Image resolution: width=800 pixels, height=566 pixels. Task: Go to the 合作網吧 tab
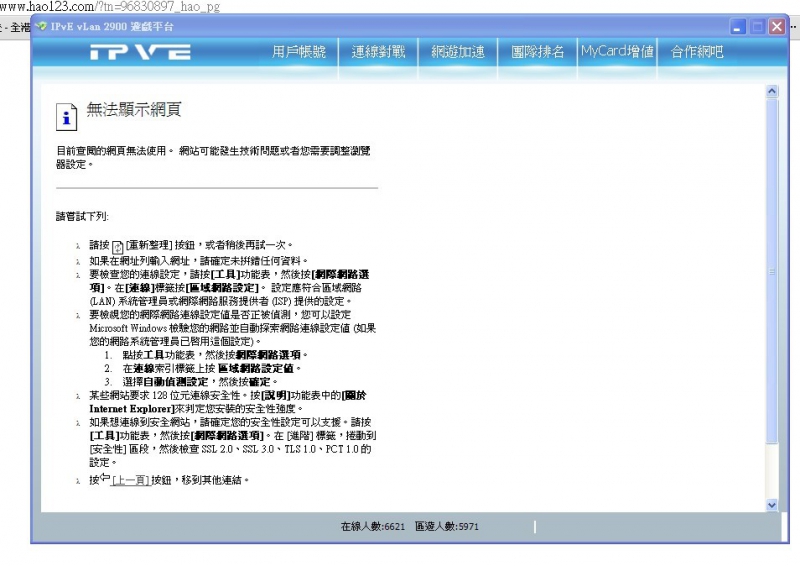pyautogui.click(x=697, y=52)
